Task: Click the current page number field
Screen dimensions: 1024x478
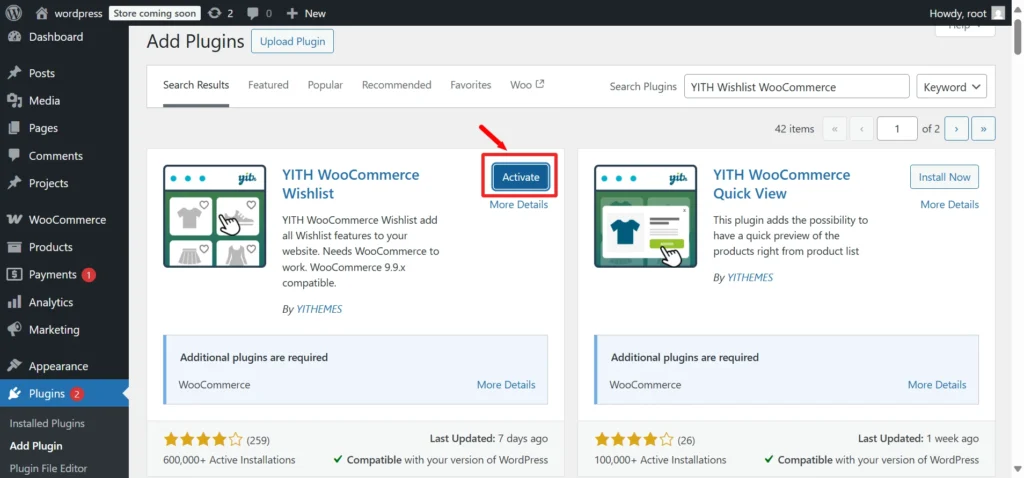Action: click(897, 129)
